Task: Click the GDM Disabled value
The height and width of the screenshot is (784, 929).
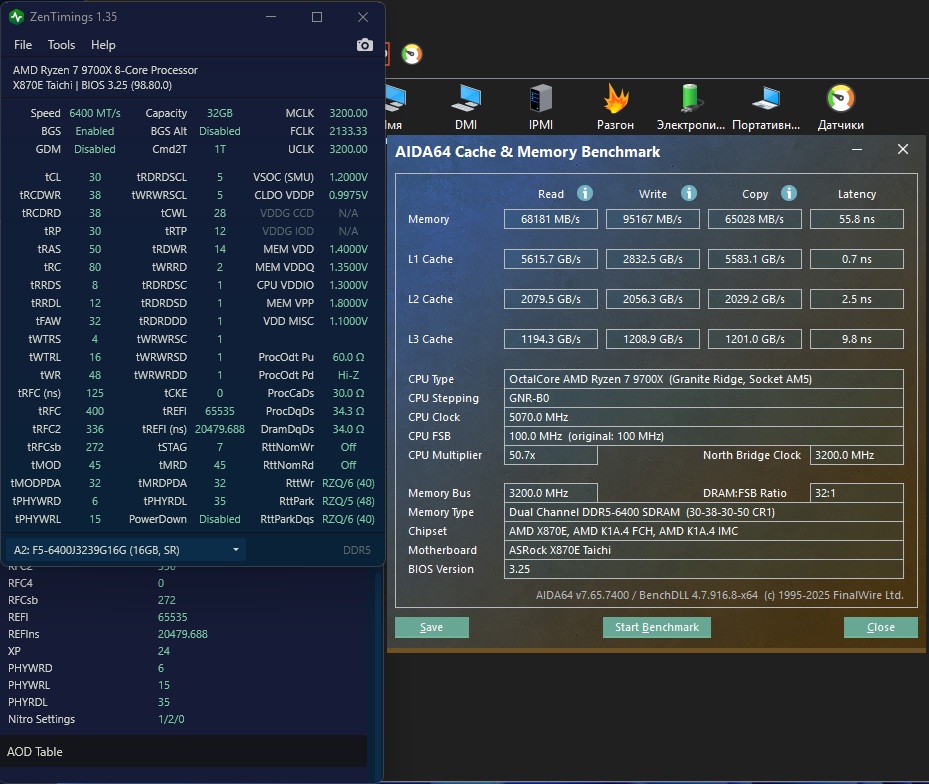Action: click(95, 149)
